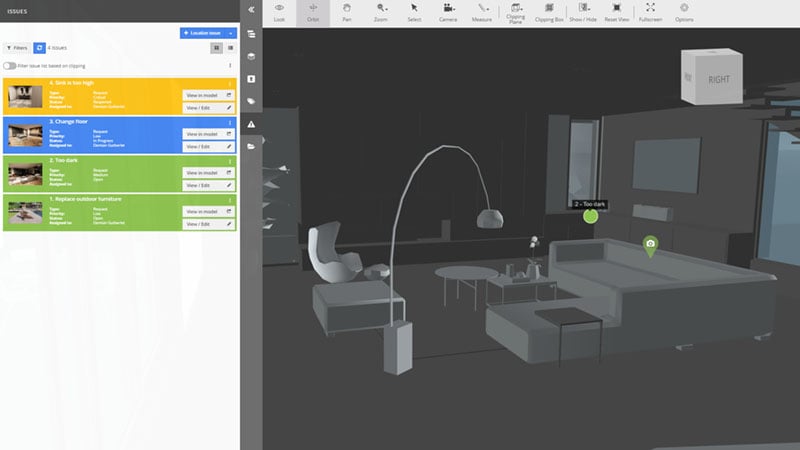This screenshot has height=450, width=800.
Task: Click the Location Issue button
Action: pos(203,33)
